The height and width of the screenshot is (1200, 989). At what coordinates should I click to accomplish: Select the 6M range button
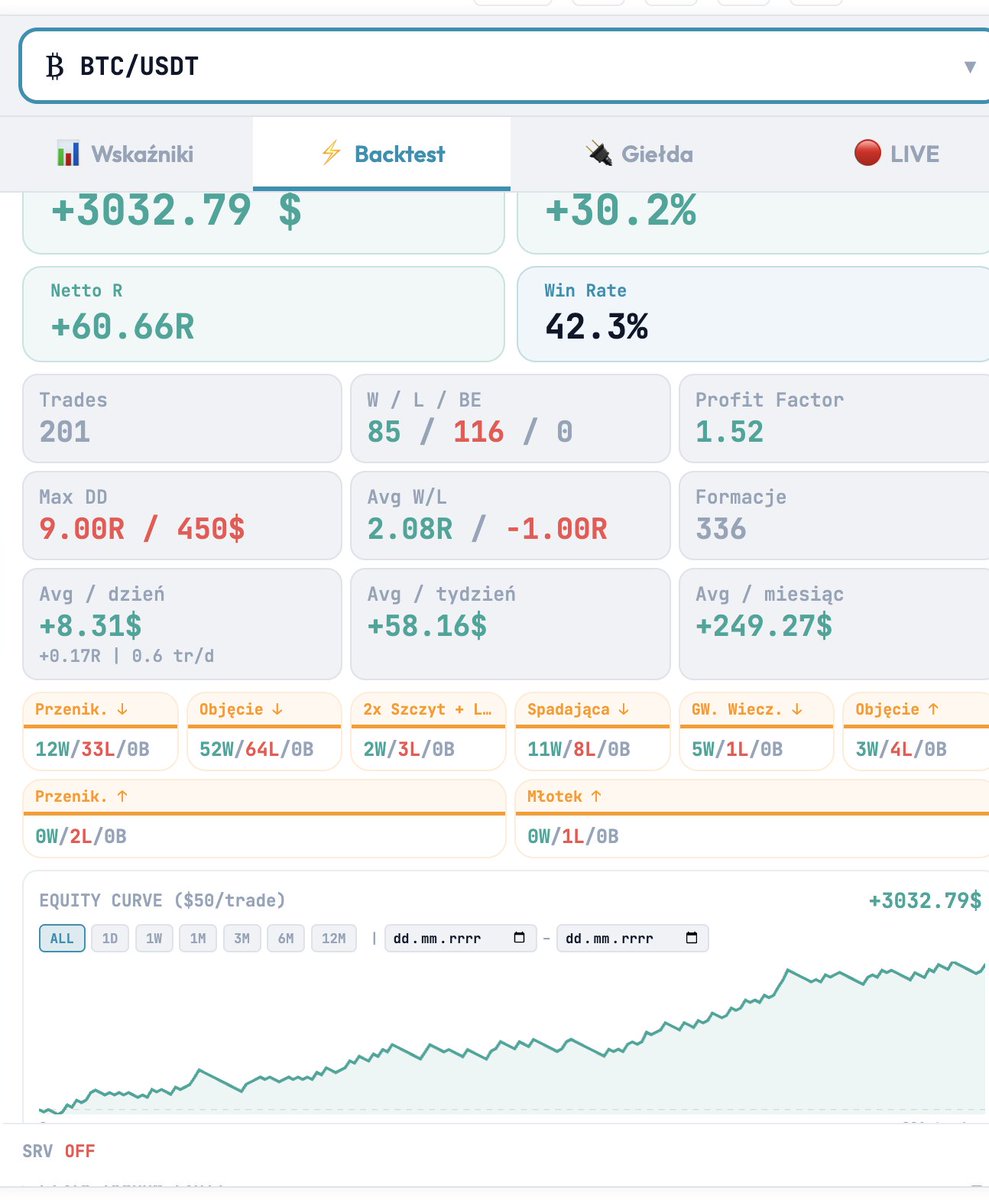pos(286,938)
